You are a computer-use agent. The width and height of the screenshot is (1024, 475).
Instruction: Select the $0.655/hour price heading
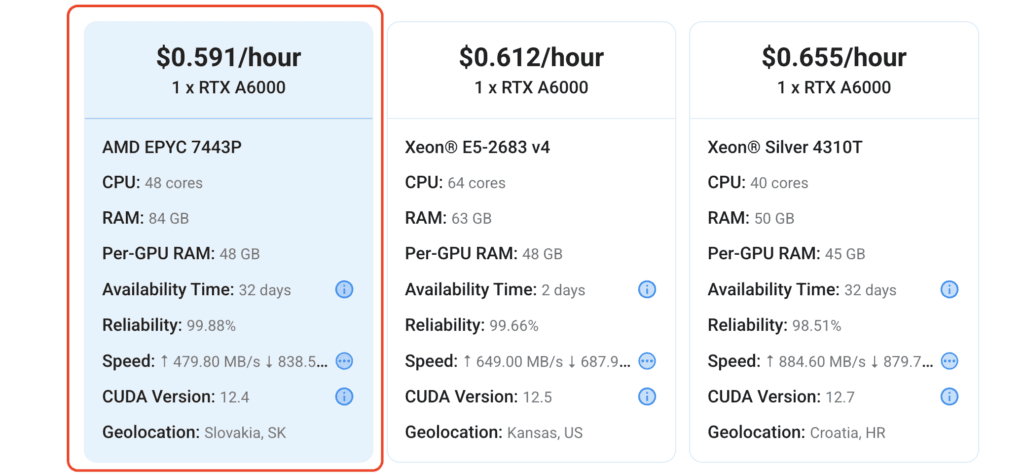click(834, 57)
